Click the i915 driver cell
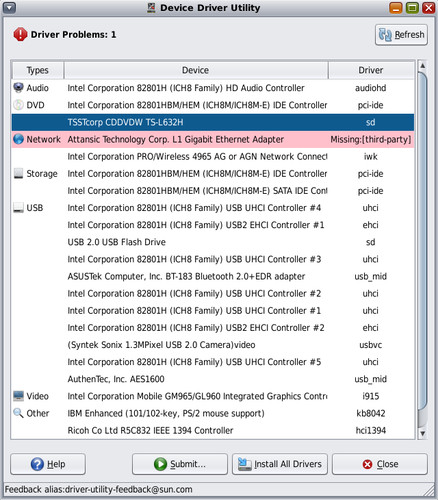 click(x=371, y=396)
